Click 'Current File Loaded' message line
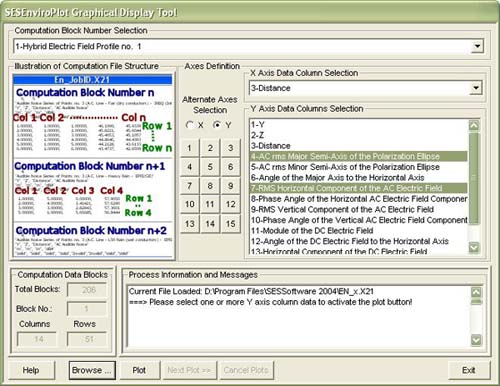Screen dimensions: 500x386 pos(251,291)
